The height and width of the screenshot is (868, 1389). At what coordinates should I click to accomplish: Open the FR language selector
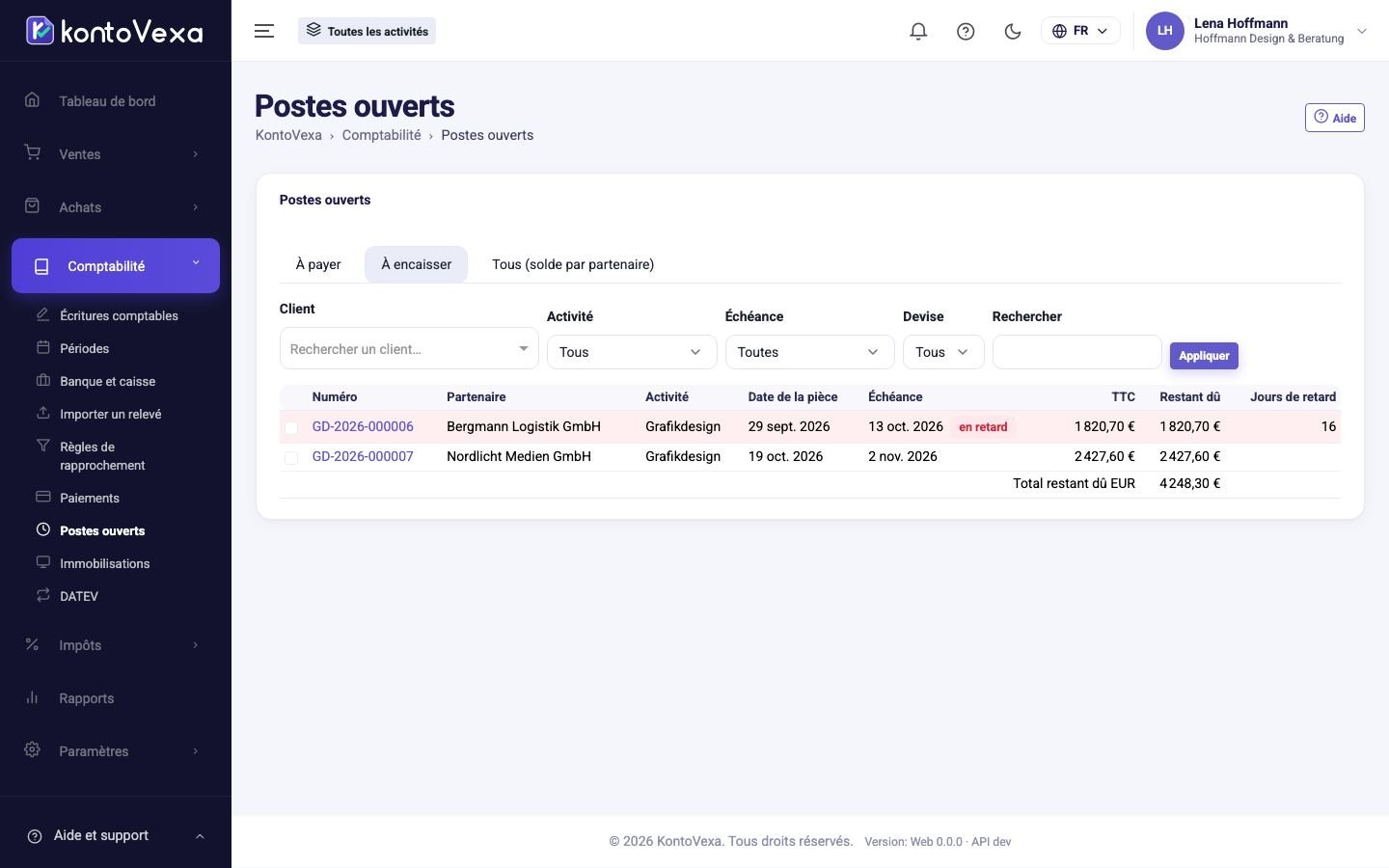point(1080,31)
